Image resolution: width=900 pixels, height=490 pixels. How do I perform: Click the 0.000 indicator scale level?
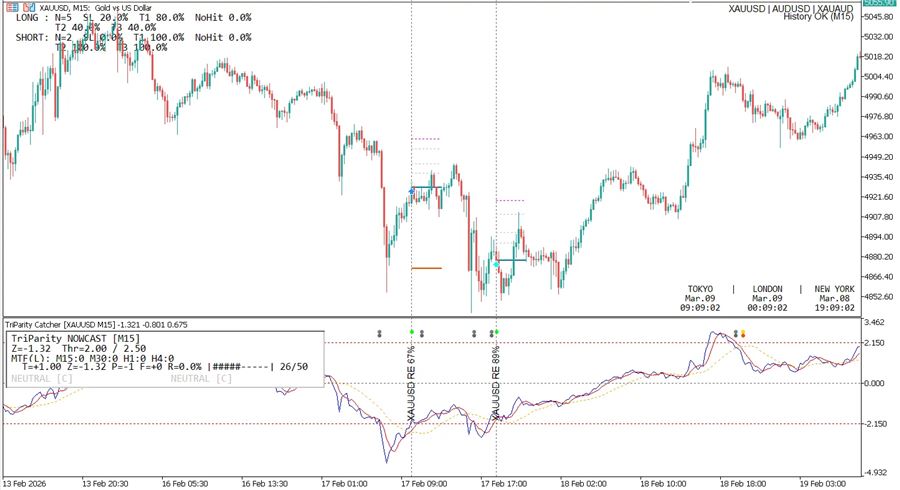click(875, 383)
